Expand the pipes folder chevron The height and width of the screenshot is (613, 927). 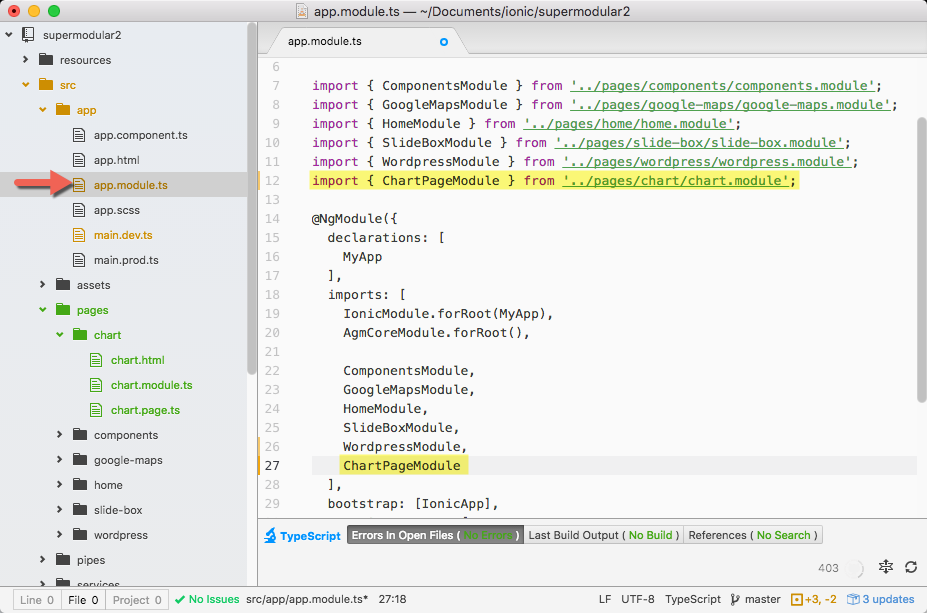click(43, 559)
